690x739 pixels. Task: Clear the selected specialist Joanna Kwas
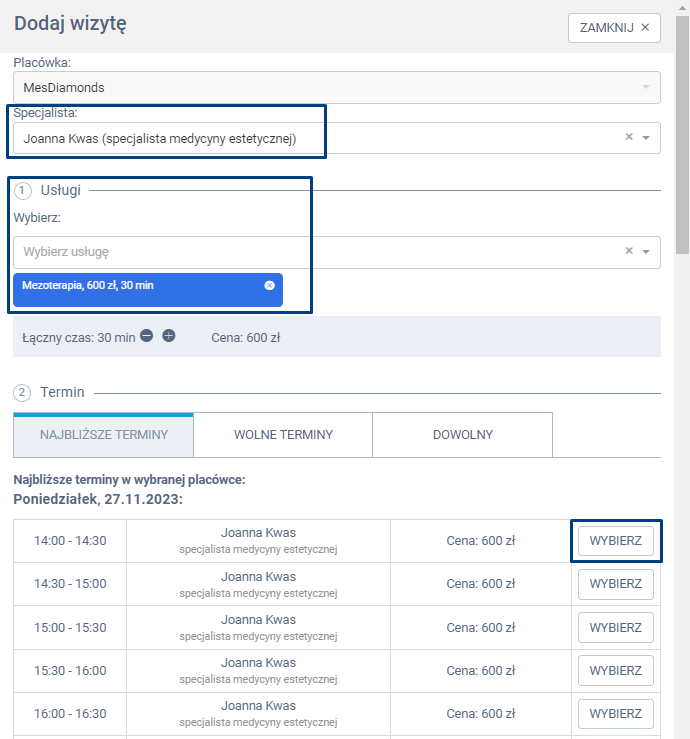tap(629, 138)
